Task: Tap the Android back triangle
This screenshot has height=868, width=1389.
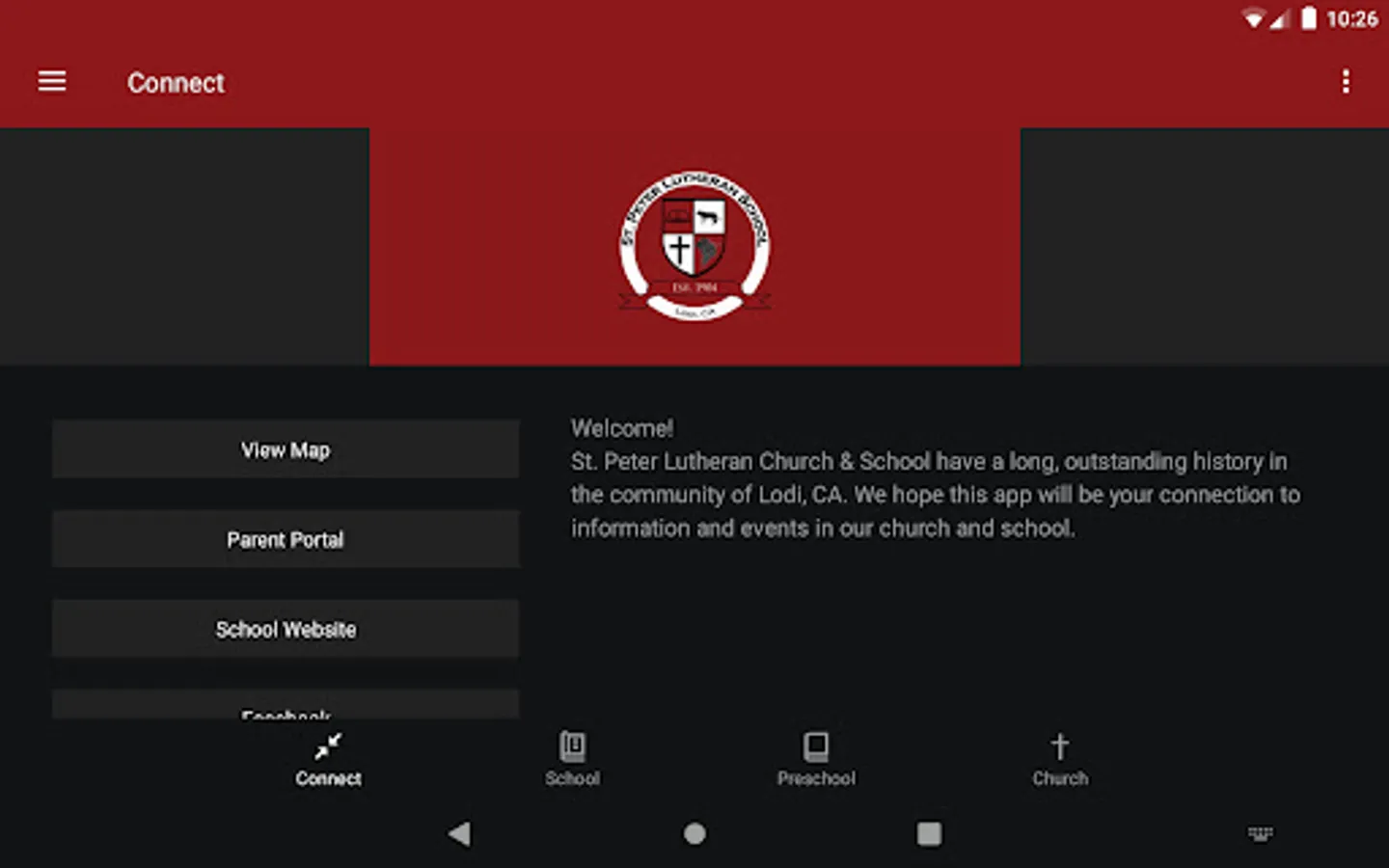Action: 459,833
